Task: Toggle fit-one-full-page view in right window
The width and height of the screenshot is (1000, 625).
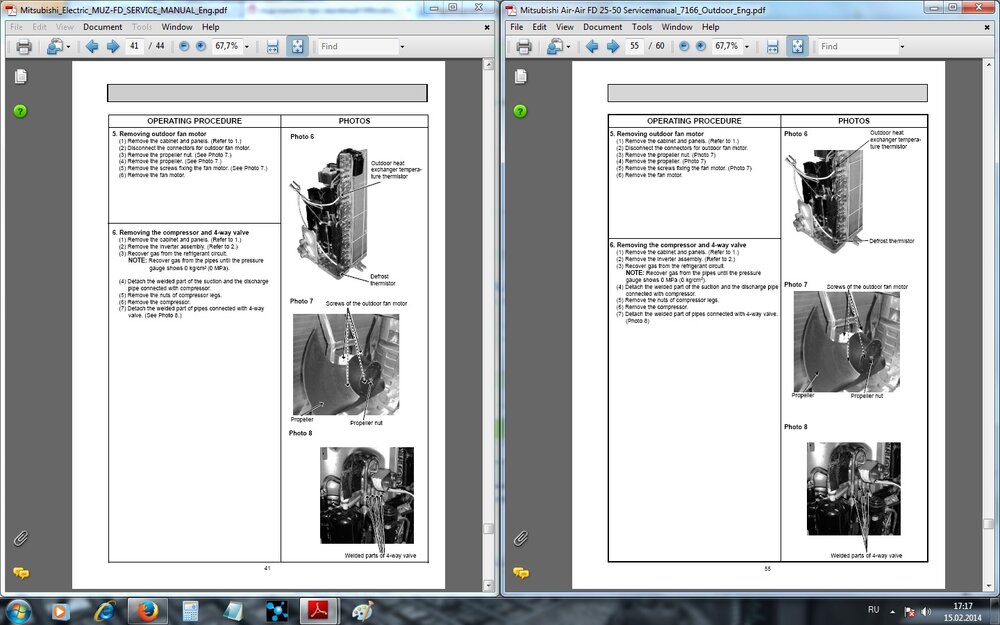Action: pos(797,46)
